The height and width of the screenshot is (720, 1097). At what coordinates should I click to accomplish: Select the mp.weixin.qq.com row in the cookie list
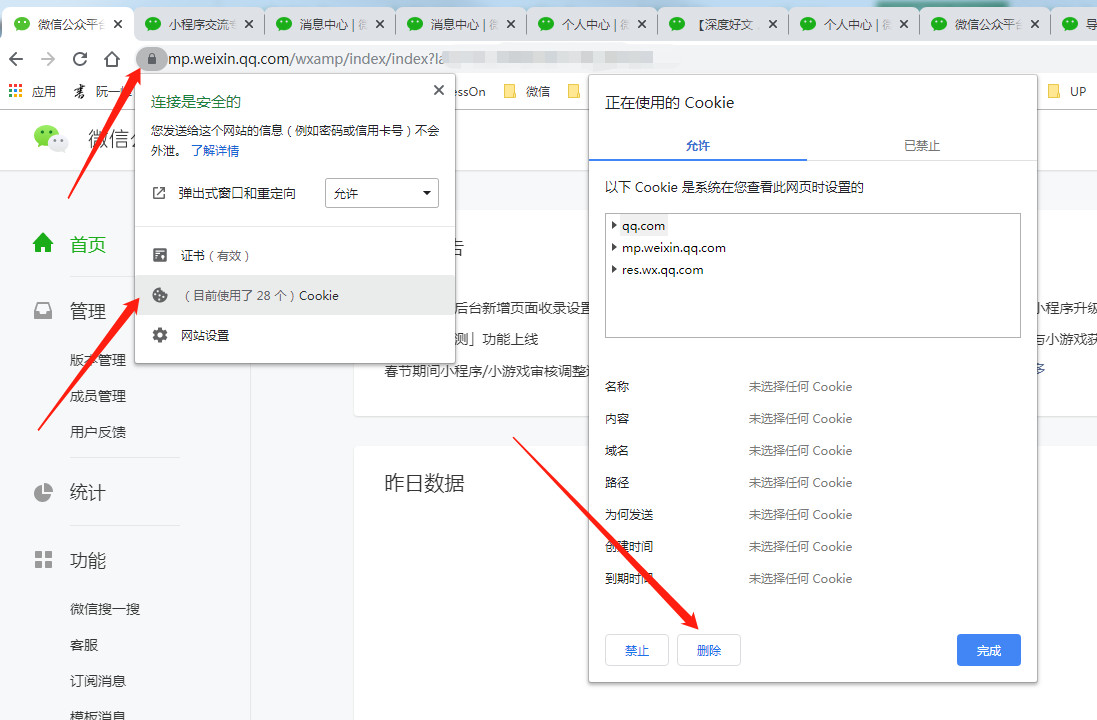coord(673,247)
